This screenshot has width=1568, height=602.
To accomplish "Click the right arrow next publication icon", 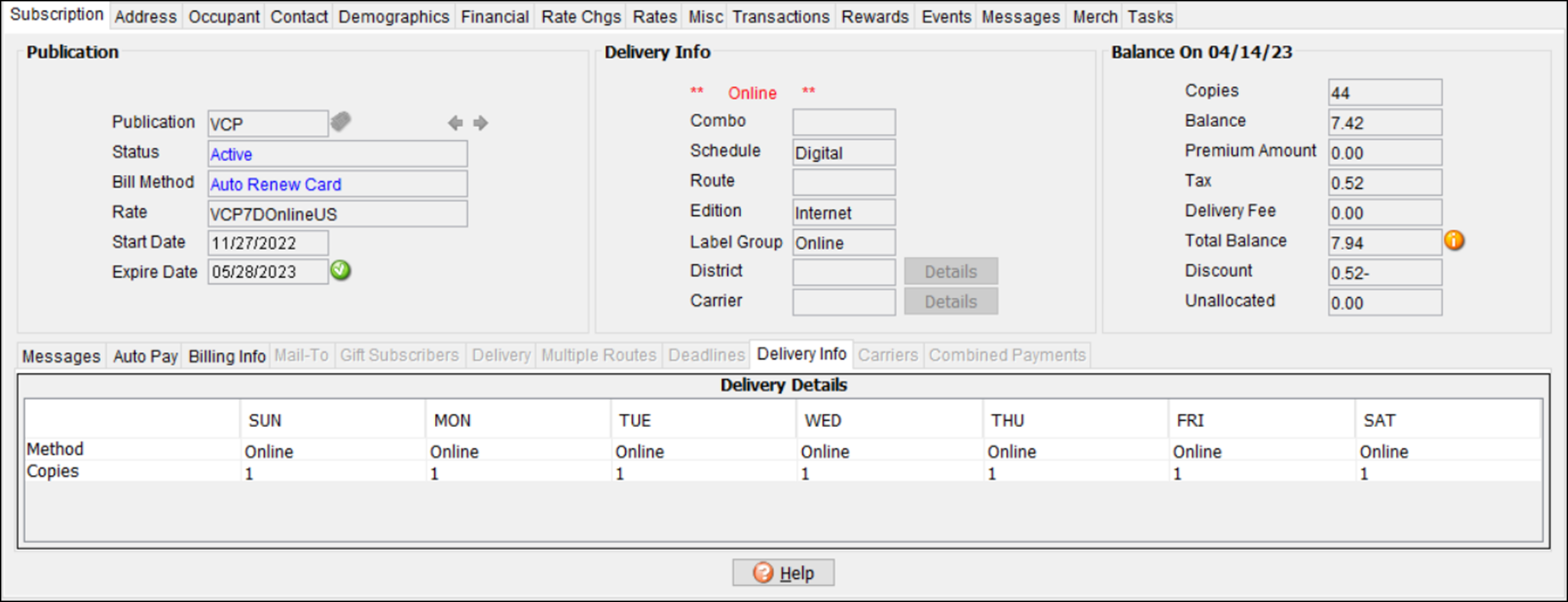I will point(481,124).
